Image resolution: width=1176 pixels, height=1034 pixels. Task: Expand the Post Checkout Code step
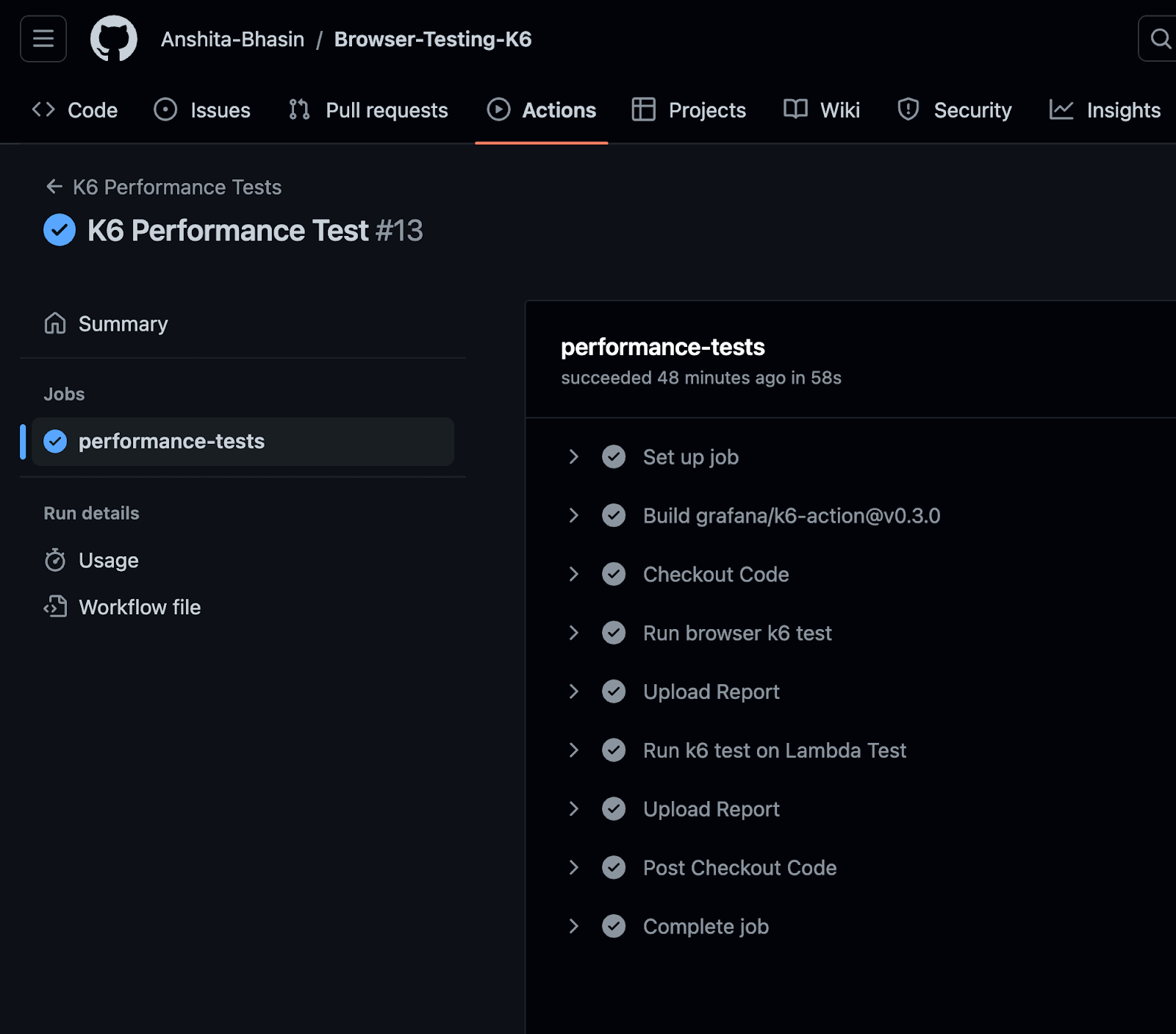[574, 867]
